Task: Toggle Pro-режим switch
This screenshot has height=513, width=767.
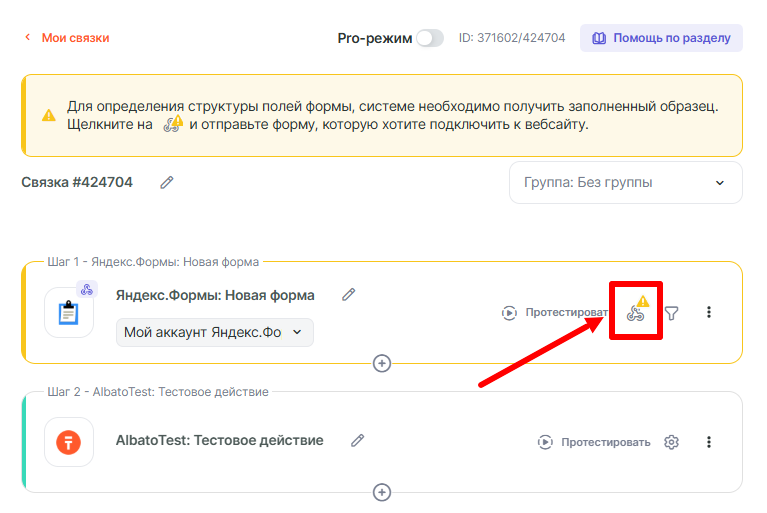Action: pos(430,38)
